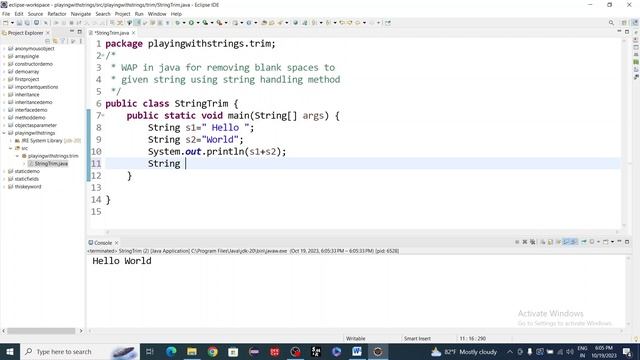Screen dimensions: 640x360
Task: Click the taskbar search box
Action: [x=80, y=351]
